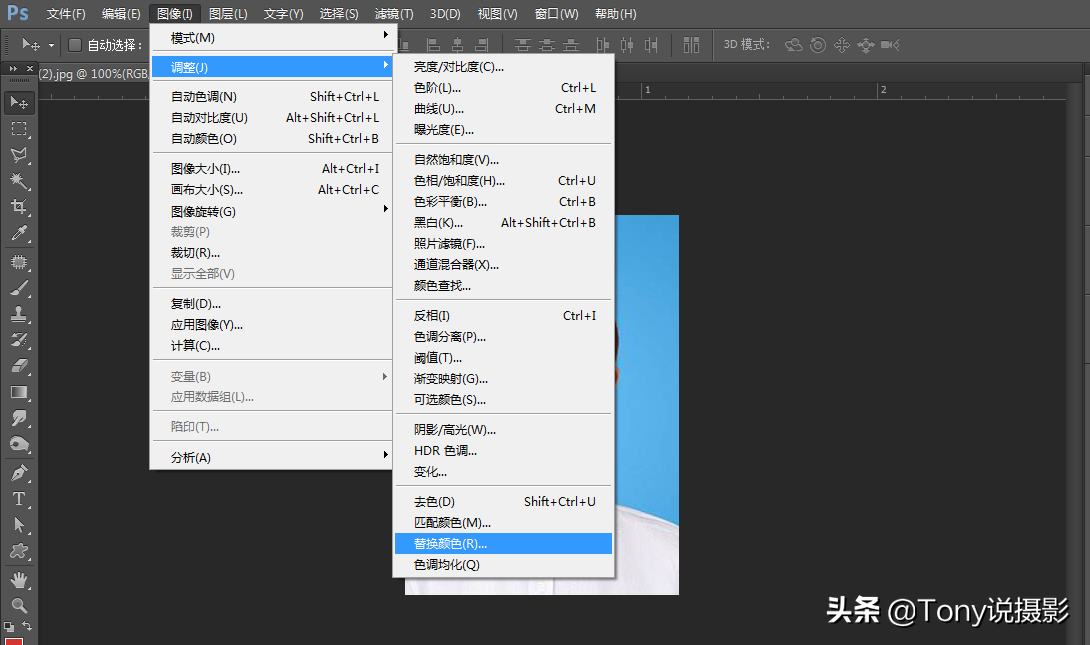The width and height of the screenshot is (1090, 645).
Task: Select the Path Selection tool
Action: click(19, 525)
